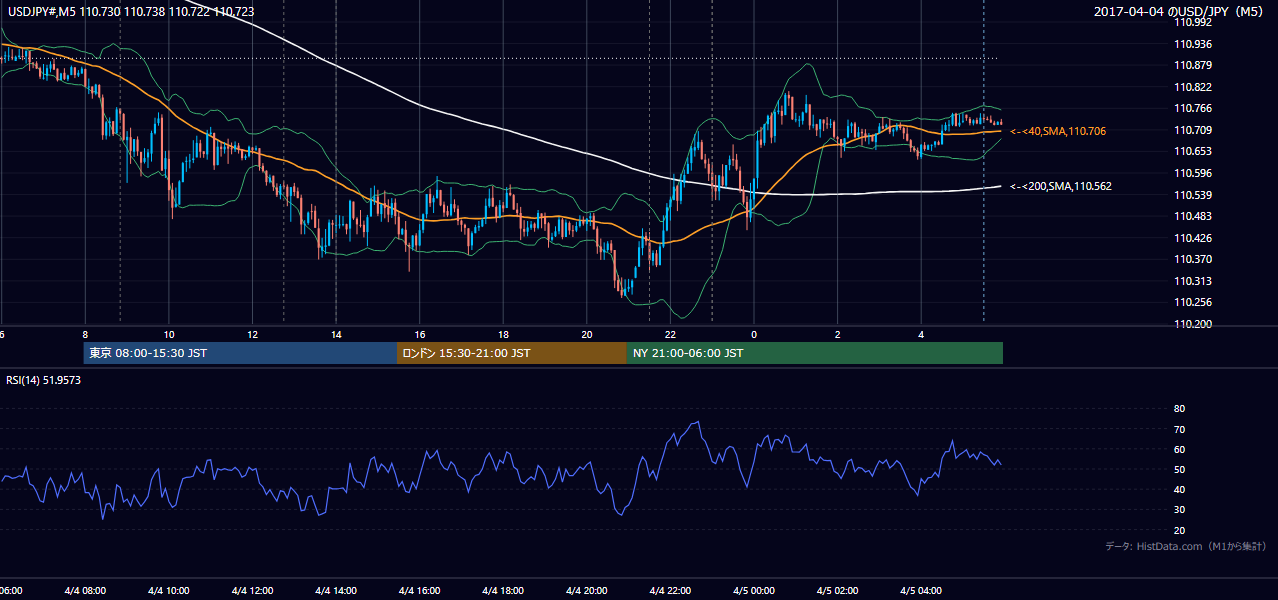1278x600 pixels.
Task: Click the RSI axis value 40
Action: tap(1179, 489)
